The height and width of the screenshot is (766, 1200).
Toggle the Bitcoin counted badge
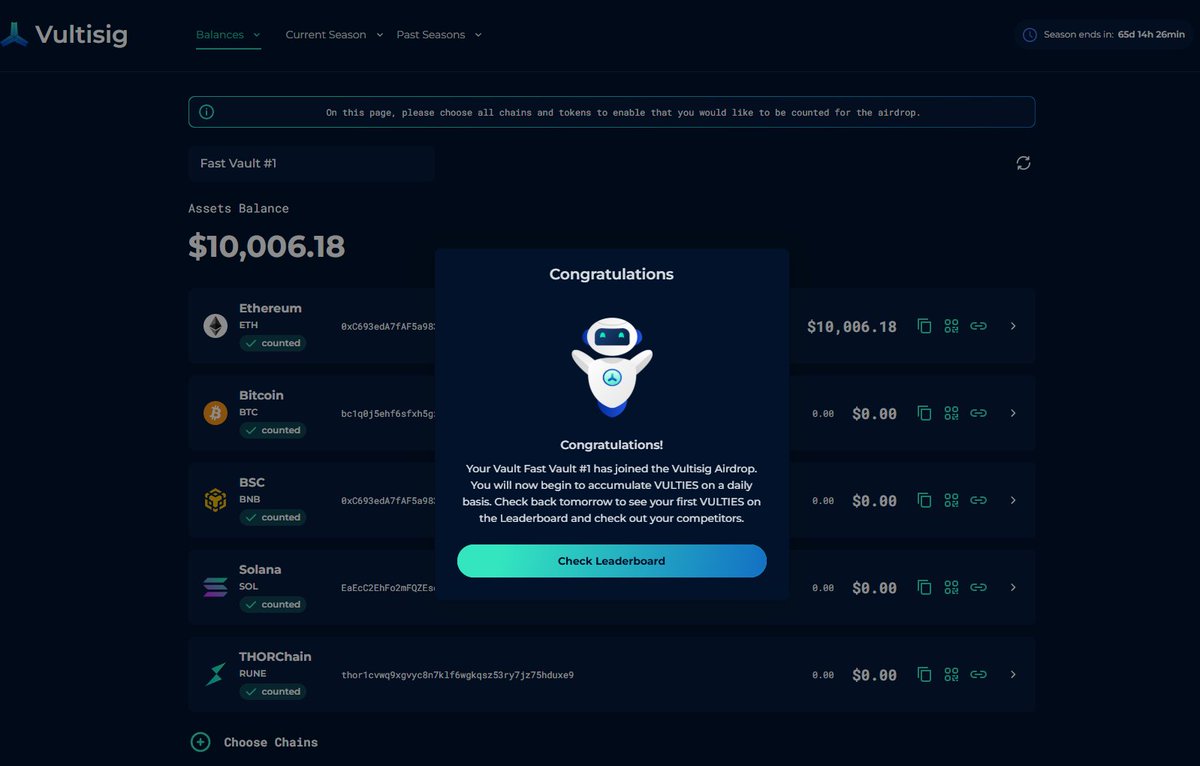(272, 430)
